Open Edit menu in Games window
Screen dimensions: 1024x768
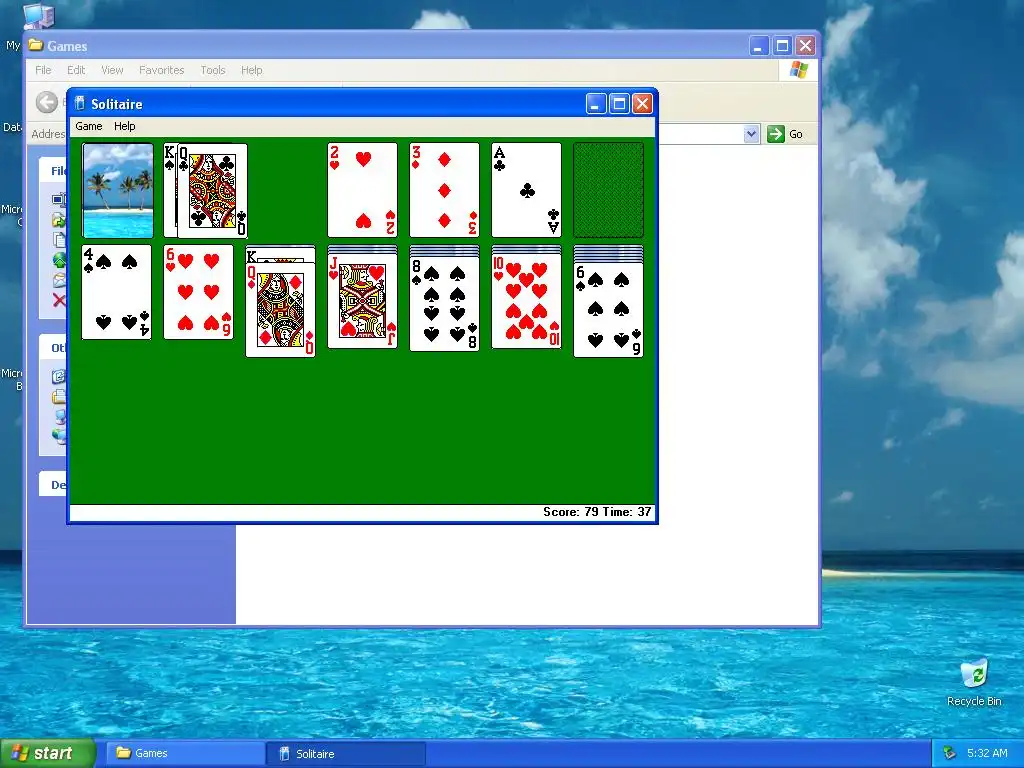coord(76,70)
